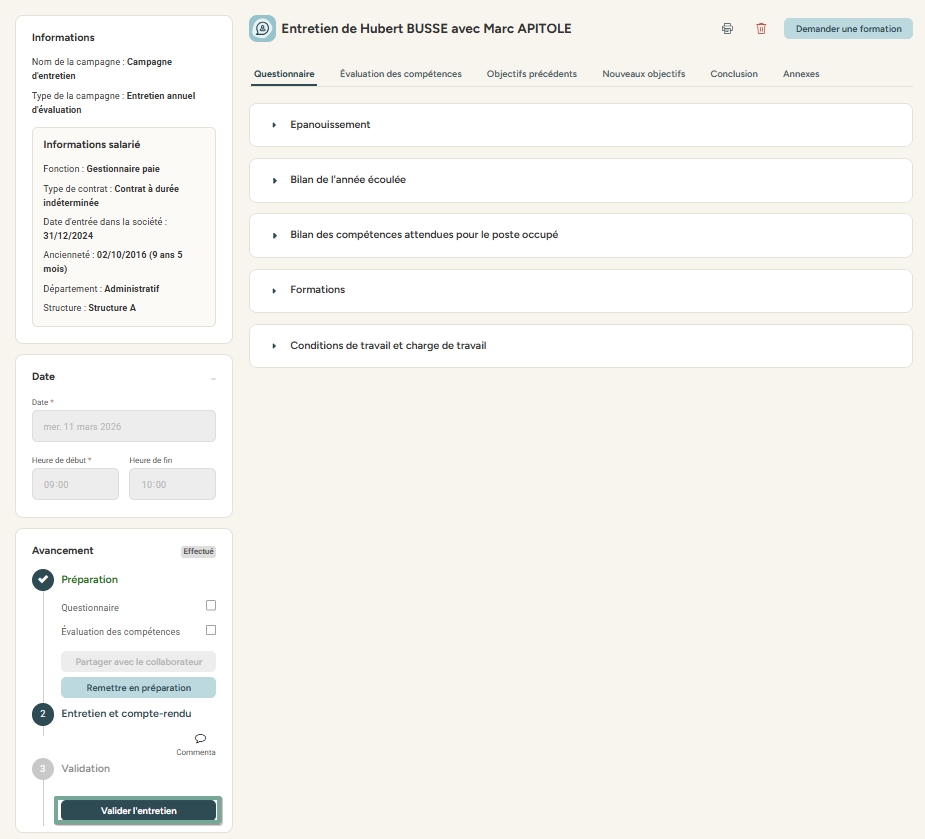The height and width of the screenshot is (839, 925).
Task: Expand Bilan de l'année écoulée section
Action: (347, 180)
